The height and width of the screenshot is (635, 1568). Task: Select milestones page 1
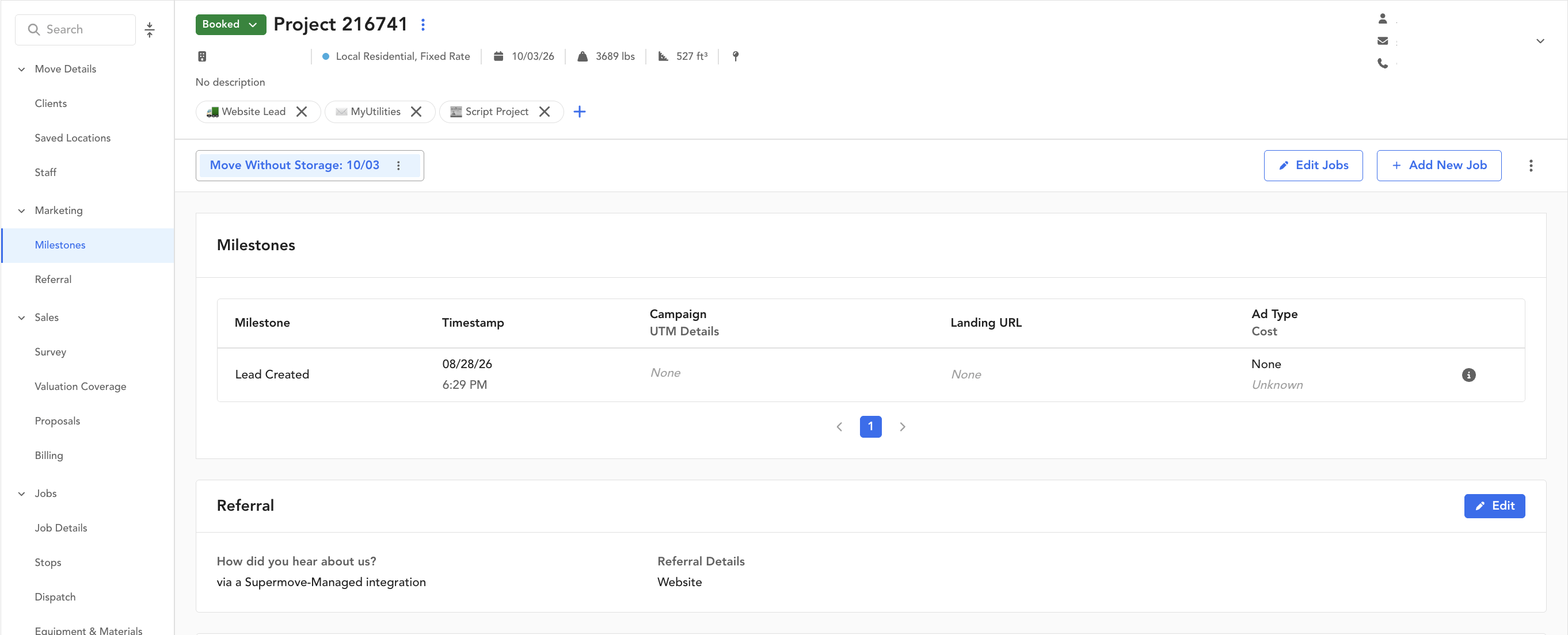870,427
